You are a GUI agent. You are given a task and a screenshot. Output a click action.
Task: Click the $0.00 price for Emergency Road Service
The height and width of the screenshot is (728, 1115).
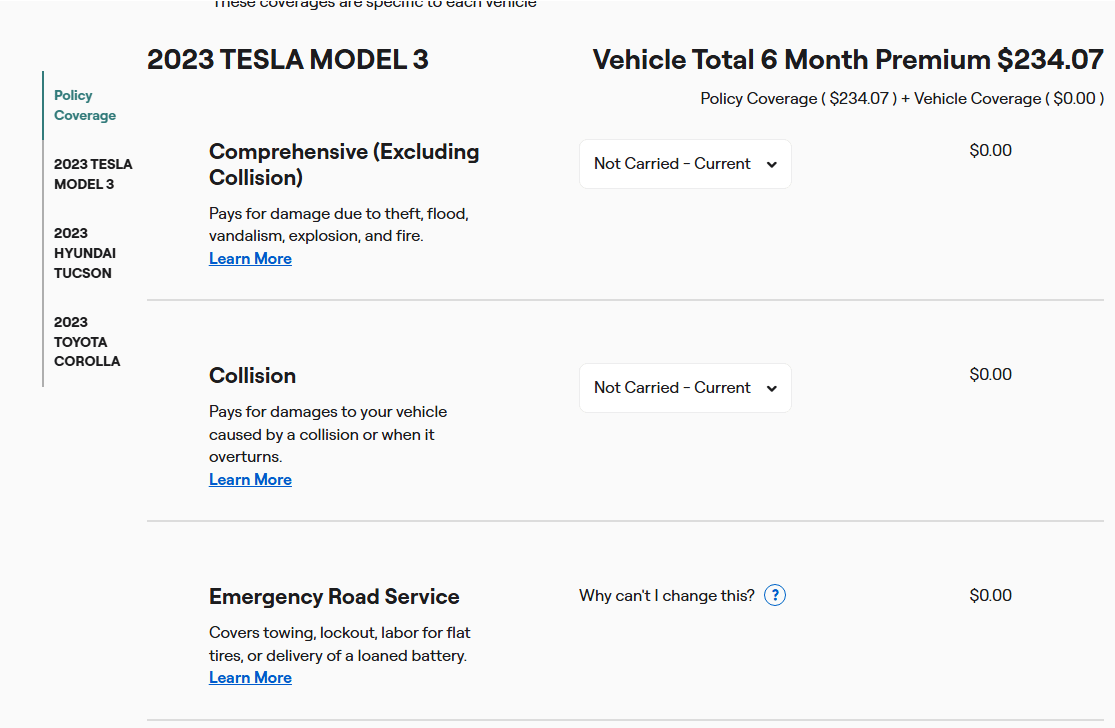pyautogui.click(x=990, y=596)
